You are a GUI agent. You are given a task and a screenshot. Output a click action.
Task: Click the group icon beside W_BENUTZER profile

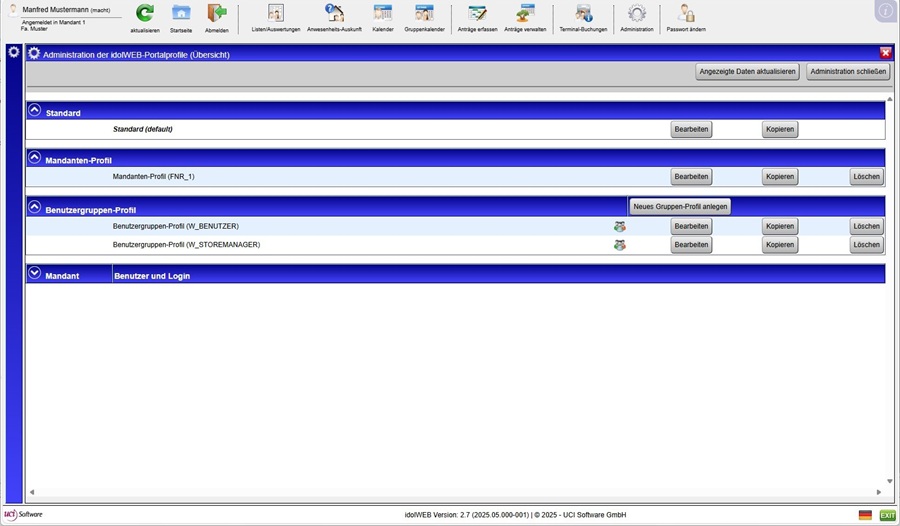(x=620, y=227)
